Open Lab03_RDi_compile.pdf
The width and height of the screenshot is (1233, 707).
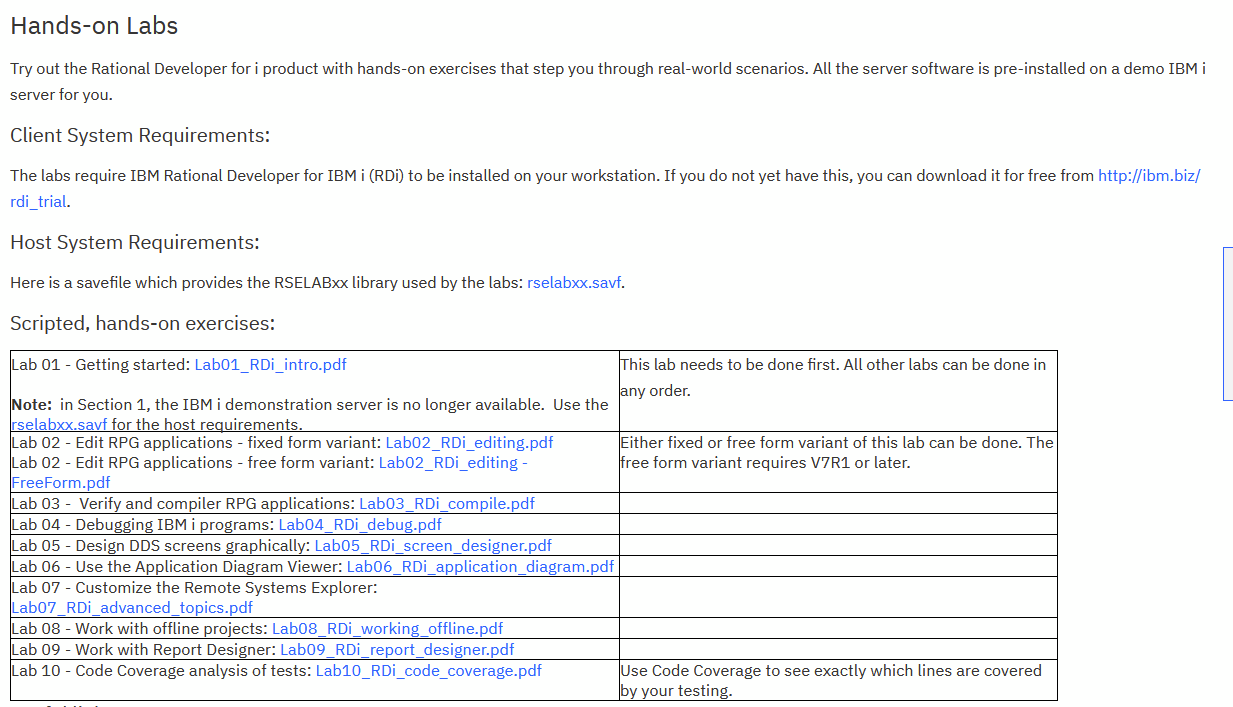447,504
